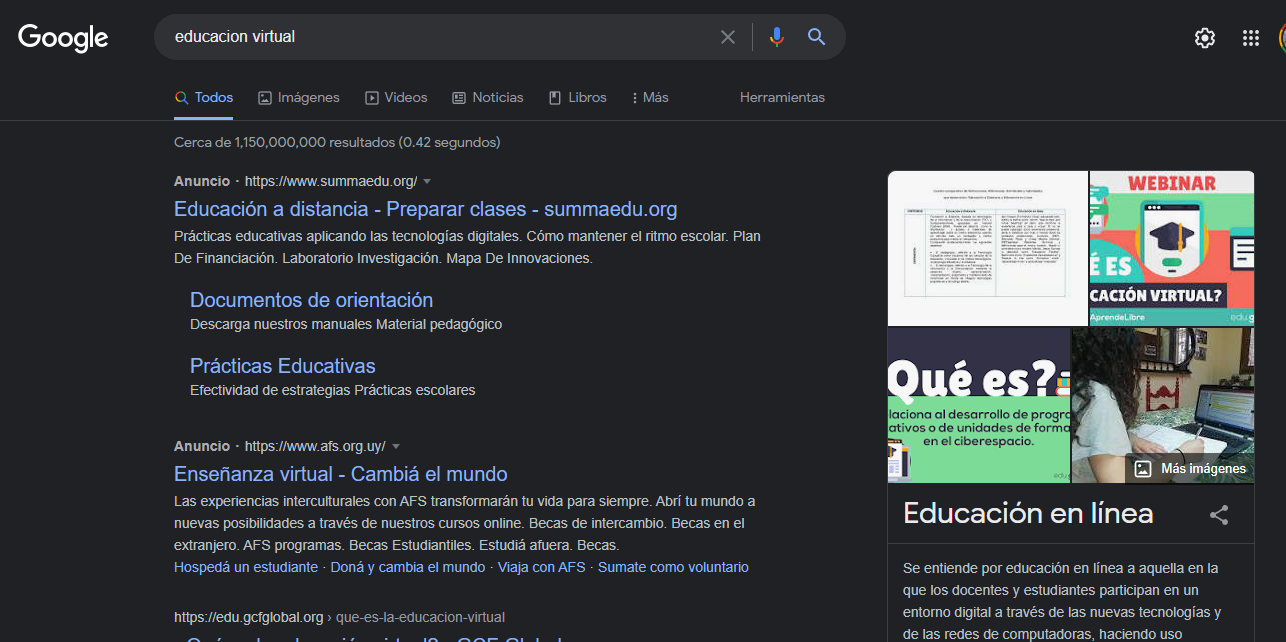Viewport: 1286px width, 642px height.
Task: Share the Educación en línea panel
Action: pyautogui.click(x=1219, y=515)
